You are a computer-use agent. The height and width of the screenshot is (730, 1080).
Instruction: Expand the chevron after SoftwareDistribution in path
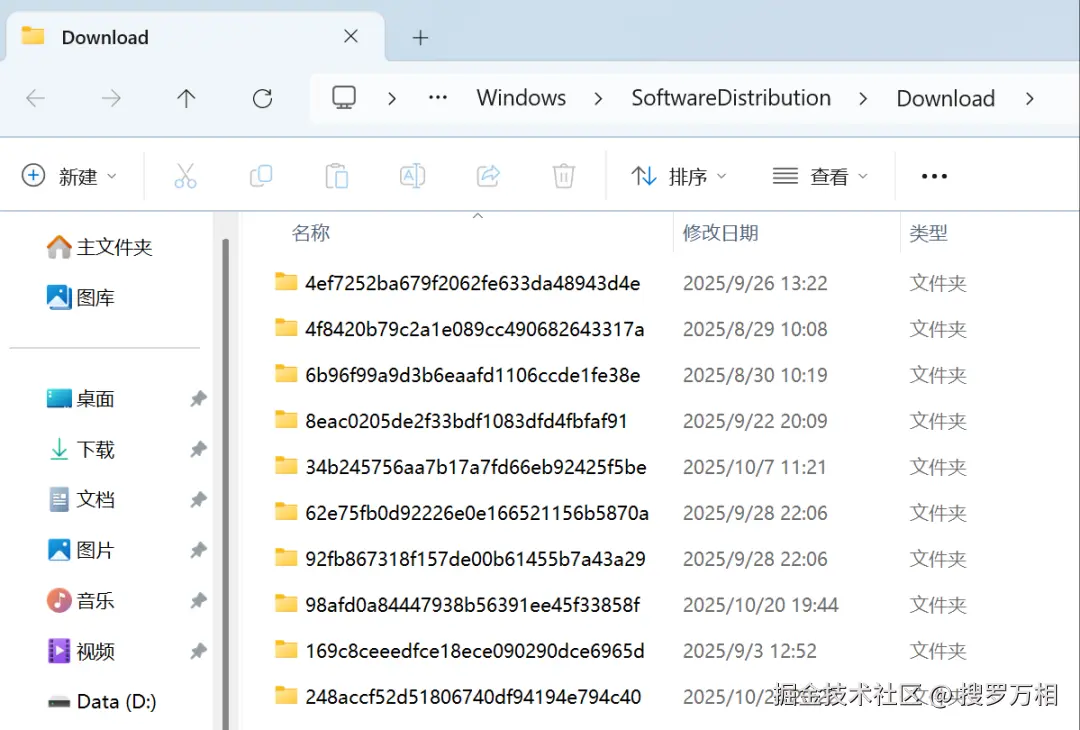pos(863,98)
